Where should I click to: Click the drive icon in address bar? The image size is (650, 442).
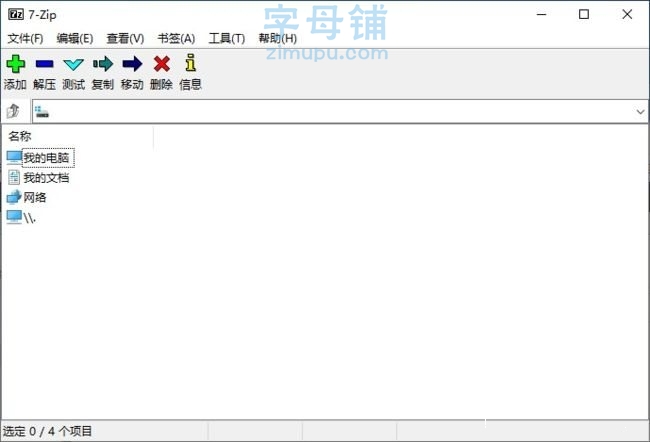(41, 112)
